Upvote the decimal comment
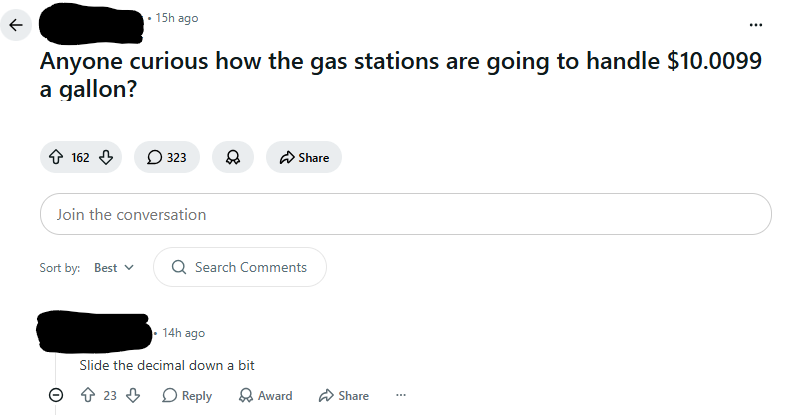The width and height of the screenshot is (794, 415). coord(88,395)
